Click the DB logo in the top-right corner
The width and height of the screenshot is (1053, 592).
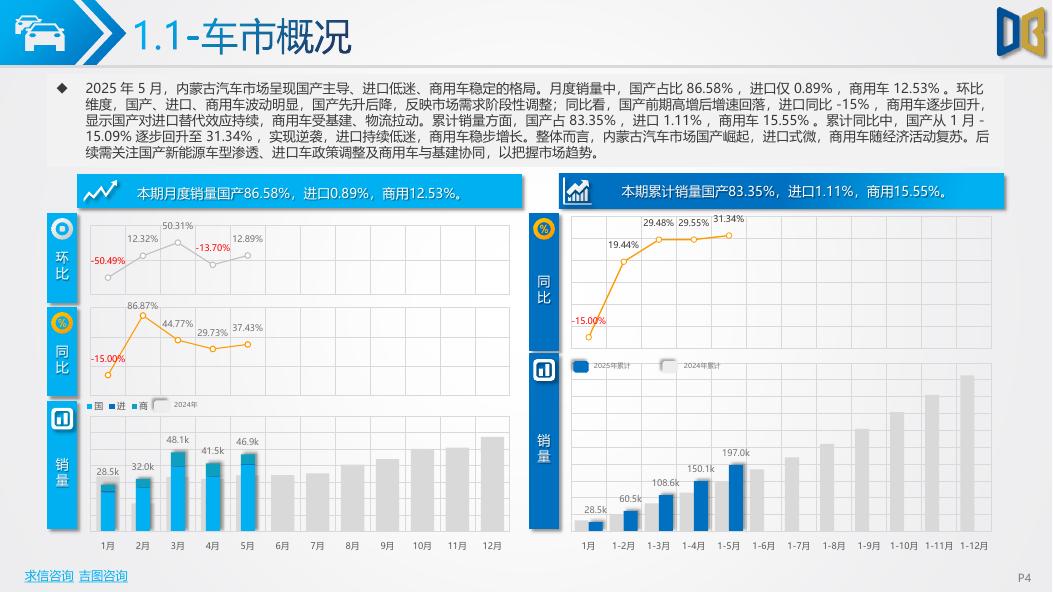(1021, 32)
